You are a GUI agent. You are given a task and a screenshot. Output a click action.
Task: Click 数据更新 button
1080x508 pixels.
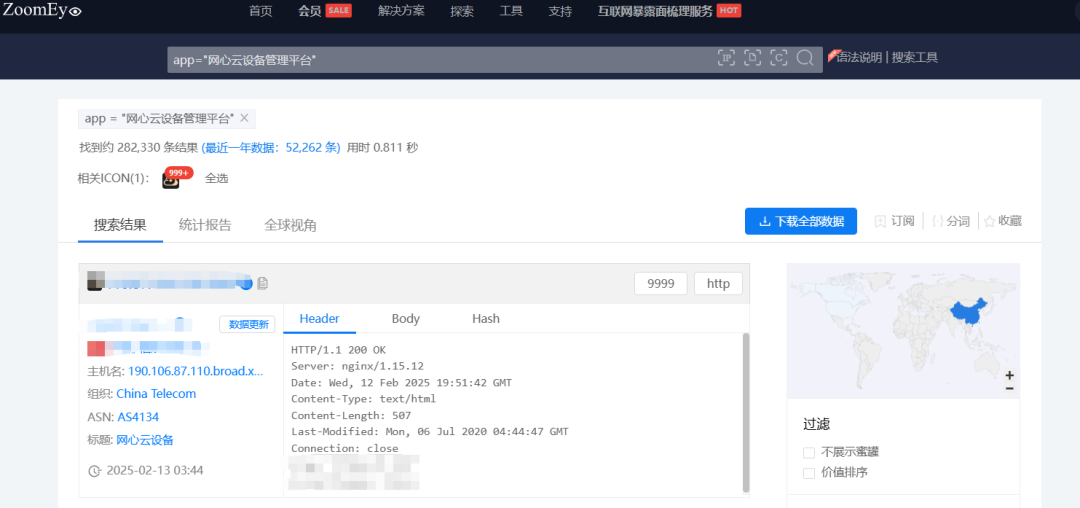tap(247, 325)
